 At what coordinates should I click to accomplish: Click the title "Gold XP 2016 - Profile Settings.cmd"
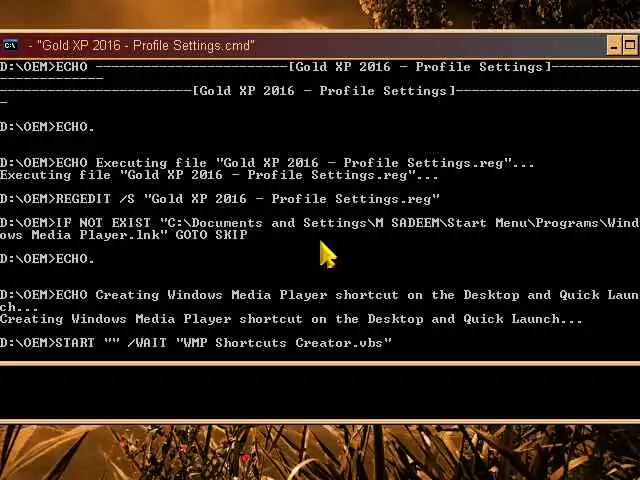click(146, 45)
